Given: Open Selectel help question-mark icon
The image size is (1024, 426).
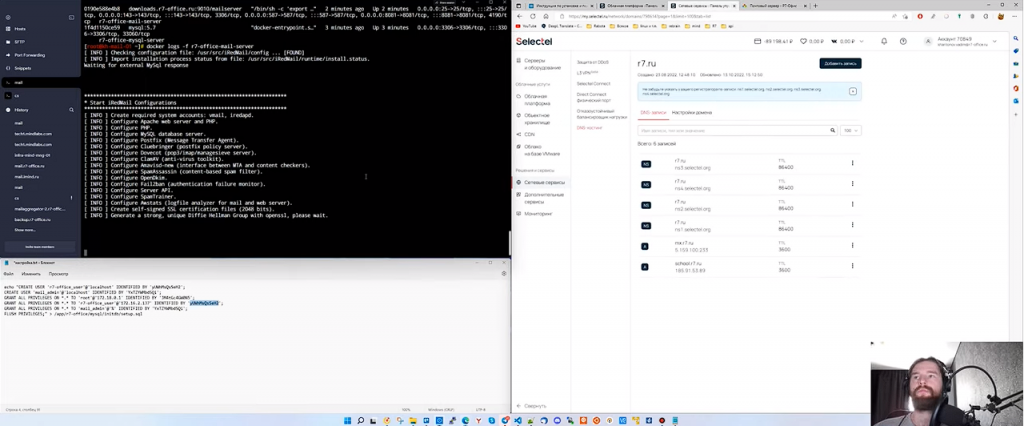Looking at the screenshot, I should pos(903,41).
